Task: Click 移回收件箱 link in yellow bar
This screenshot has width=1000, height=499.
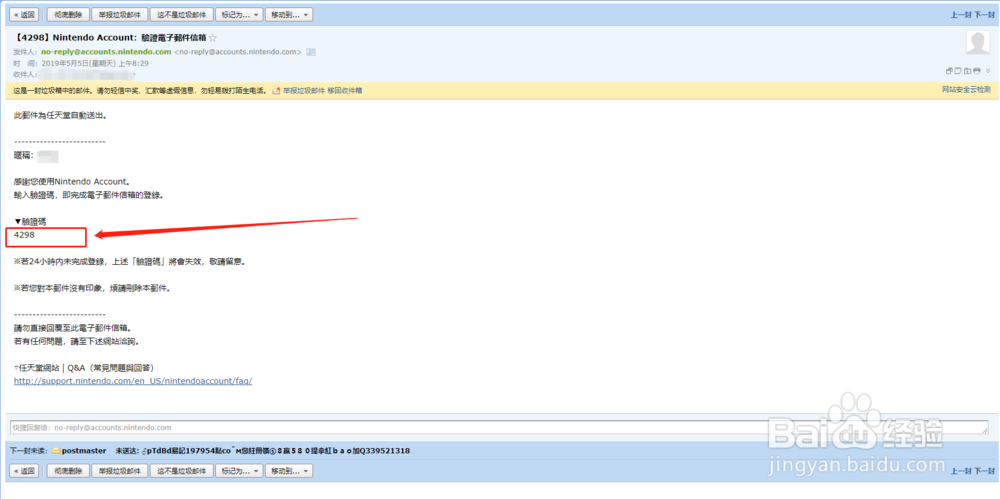Action: coord(345,91)
